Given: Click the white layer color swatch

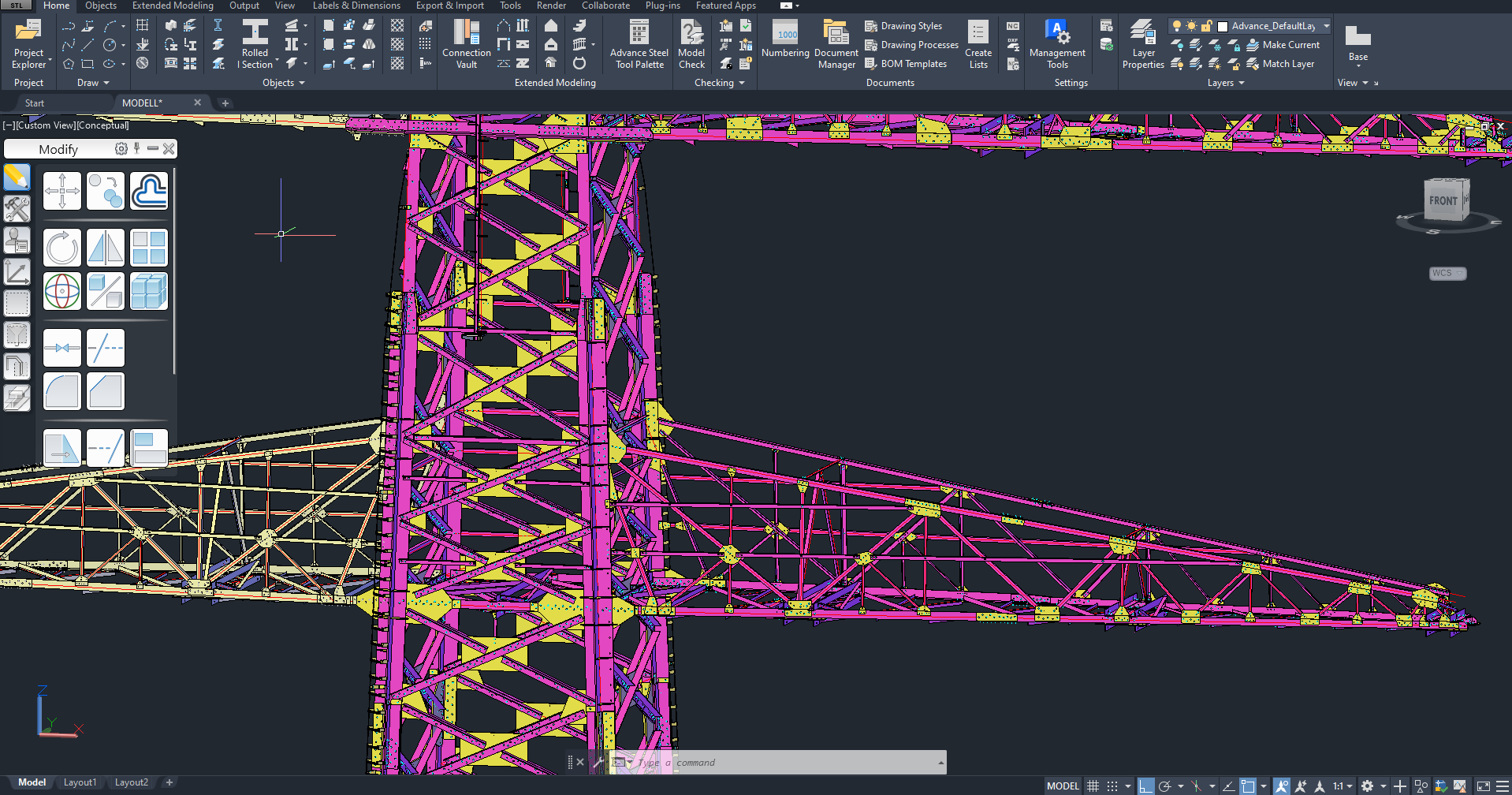Looking at the screenshot, I should point(1222,26).
